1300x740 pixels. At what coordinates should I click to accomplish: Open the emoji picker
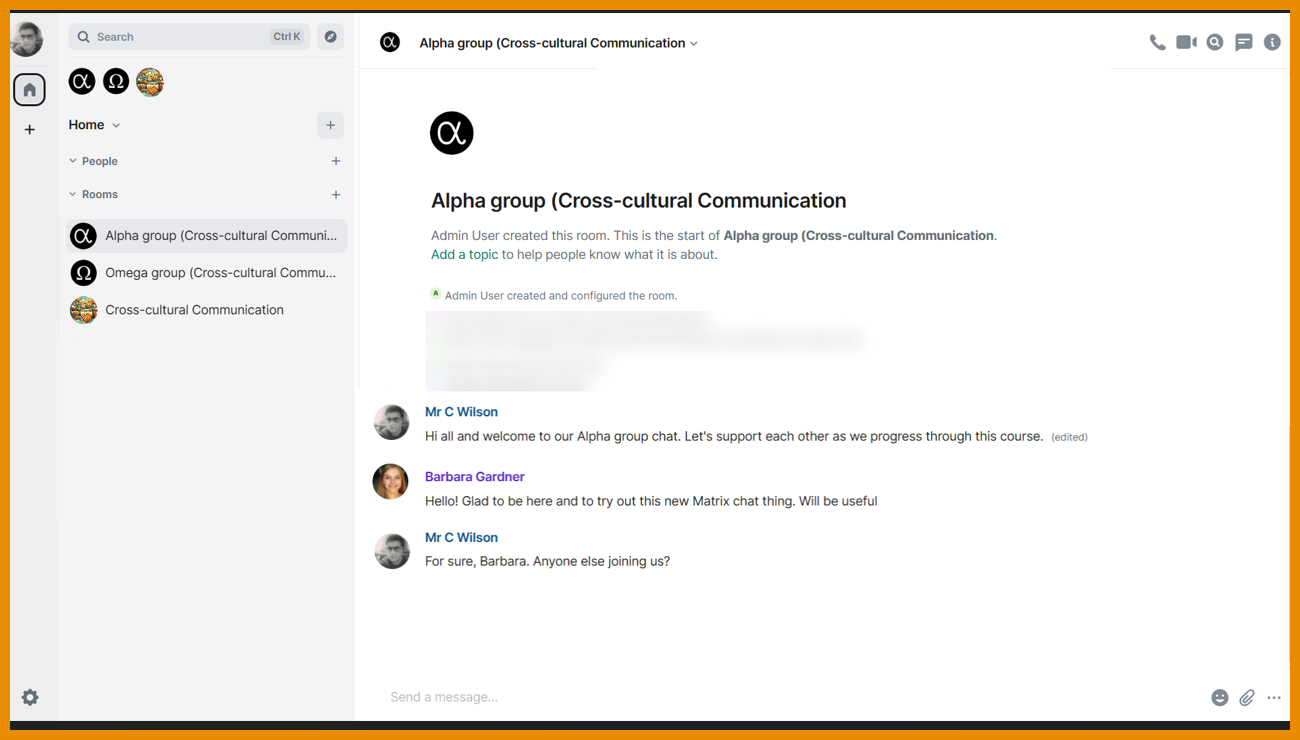tap(1220, 698)
